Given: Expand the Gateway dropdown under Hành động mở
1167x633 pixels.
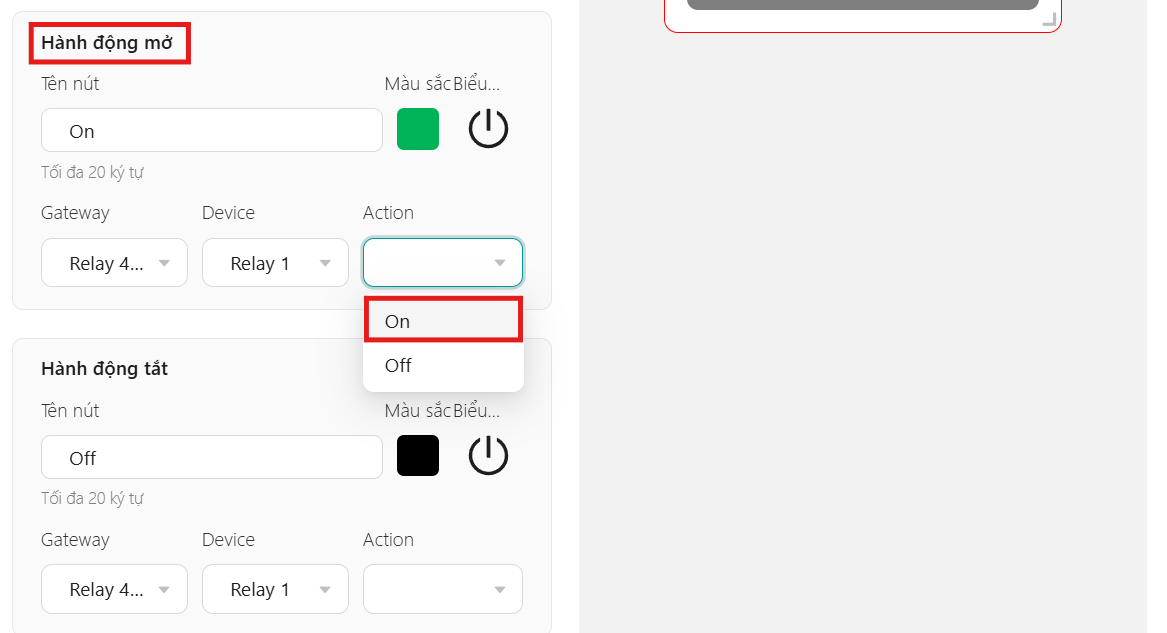Looking at the screenshot, I should (x=115, y=263).
